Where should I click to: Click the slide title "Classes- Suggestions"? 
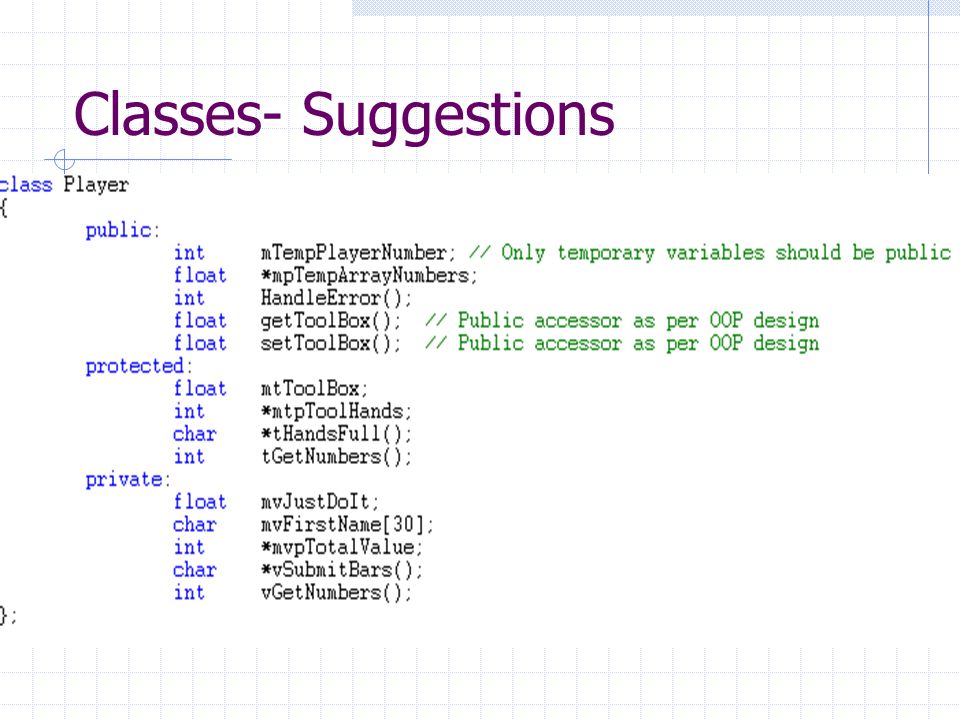point(344,116)
